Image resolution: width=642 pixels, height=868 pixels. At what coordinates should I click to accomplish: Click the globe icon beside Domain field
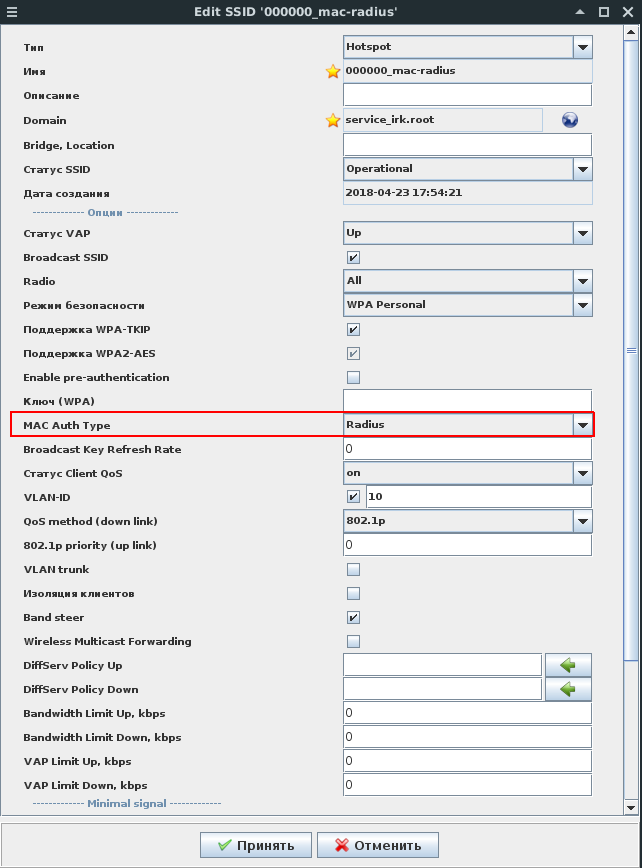point(570,120)
